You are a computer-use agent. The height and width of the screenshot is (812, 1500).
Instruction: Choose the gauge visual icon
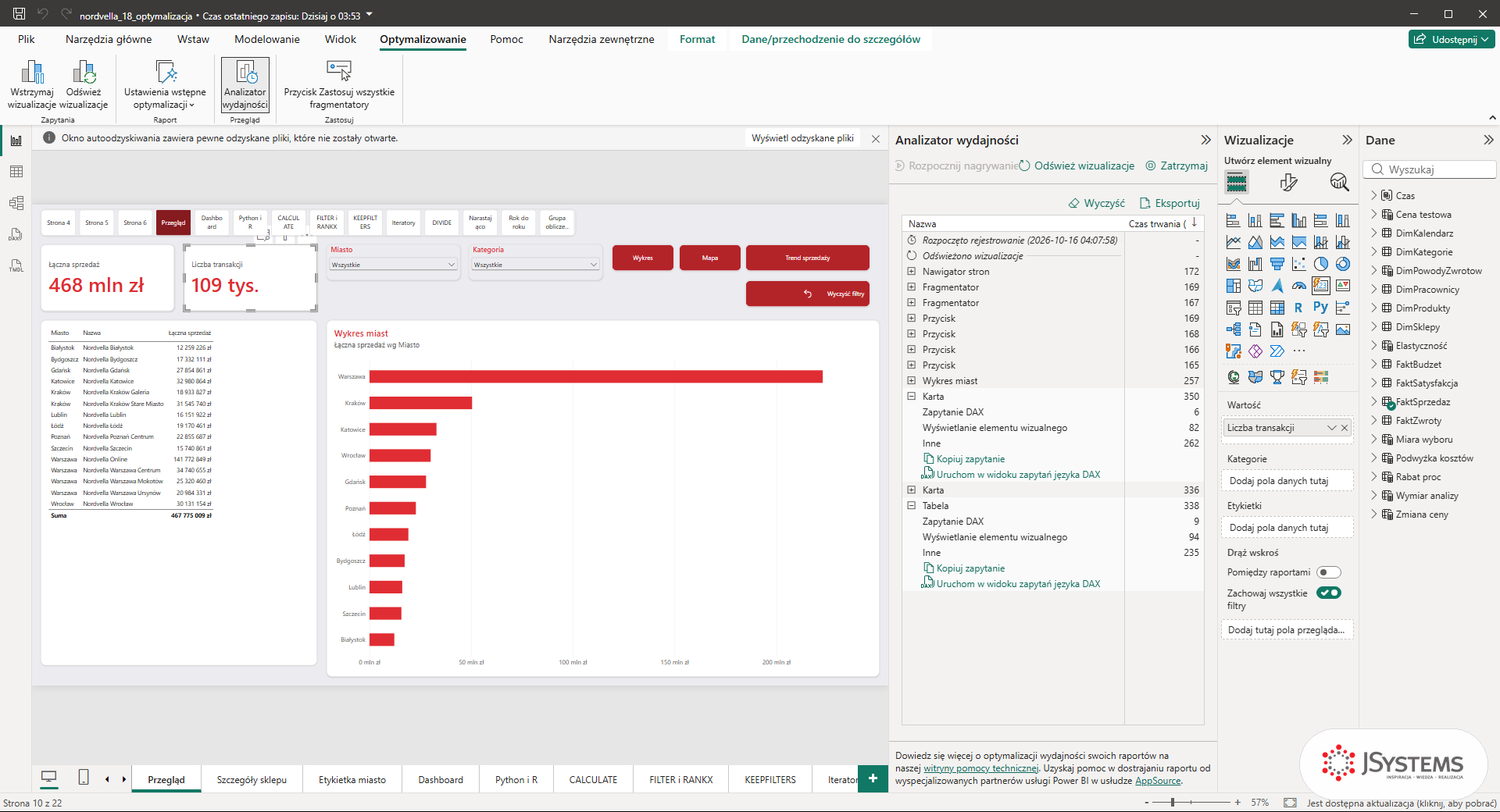[x=1298, y=286]
